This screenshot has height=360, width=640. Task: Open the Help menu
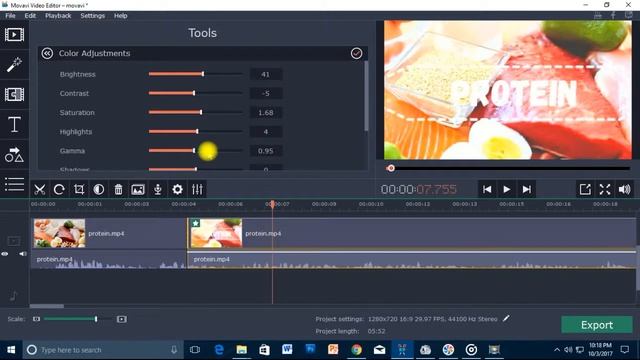click(x=120, y=16)
